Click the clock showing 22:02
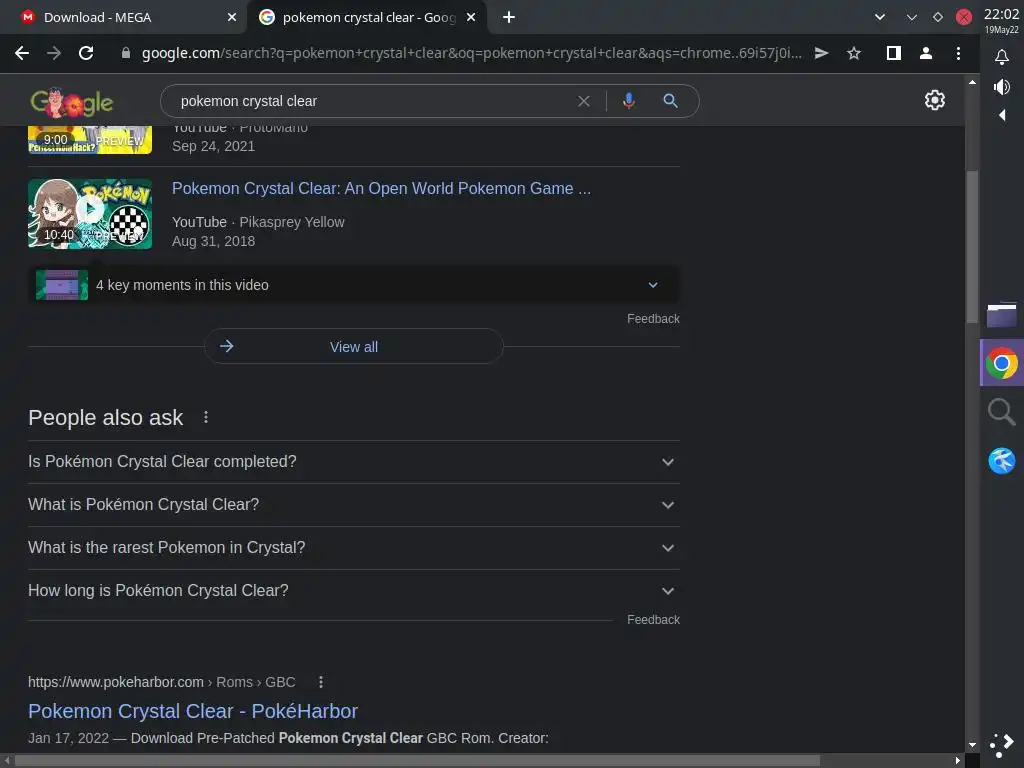The image size is (1024, 768). [x=1001, y=14]
